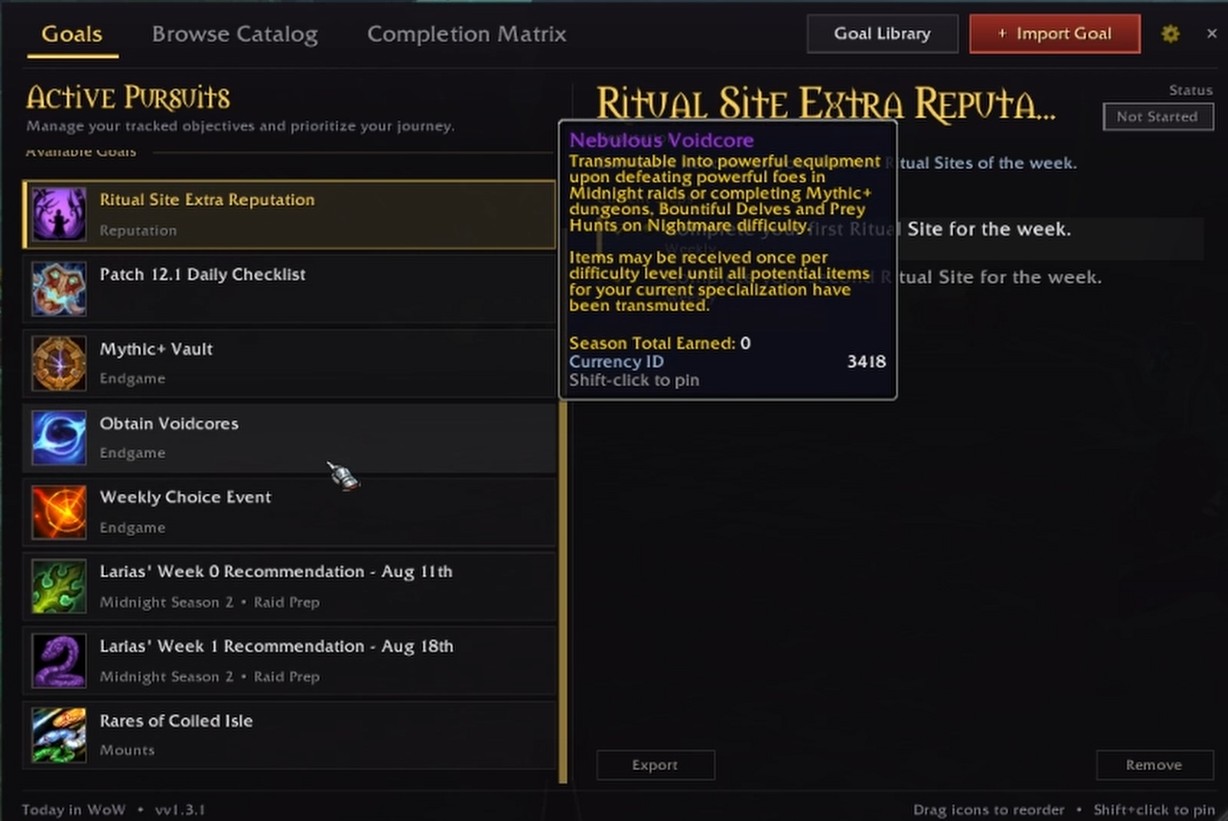Click the Nebulous Voidcore tooltip title

pos(662,140)
